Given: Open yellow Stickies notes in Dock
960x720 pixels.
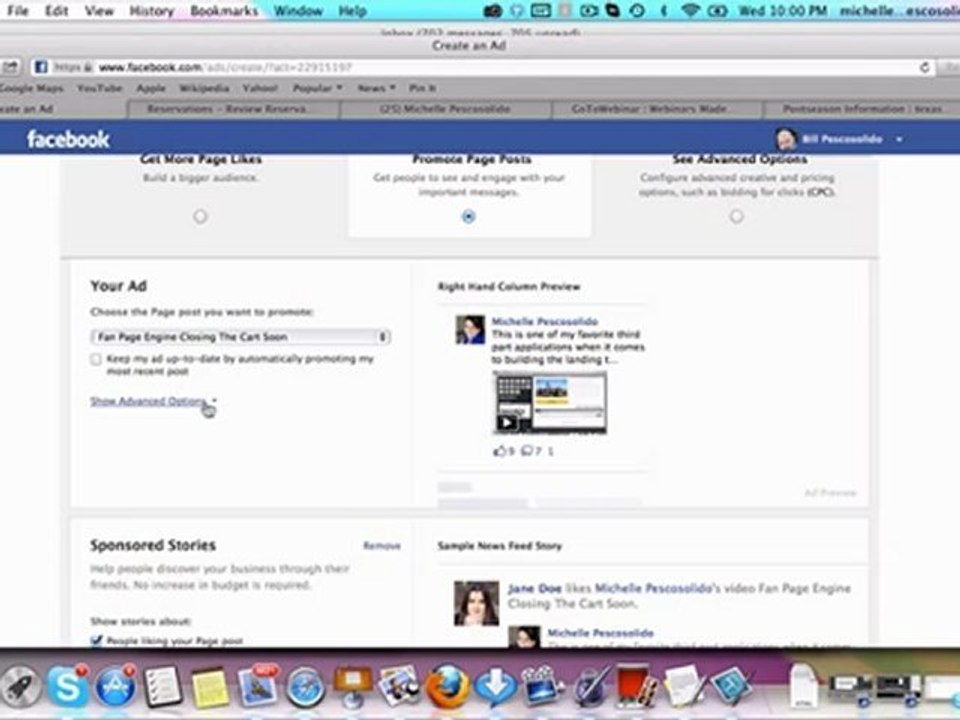Looking at the screenshot, I should [x=211, y=687].
